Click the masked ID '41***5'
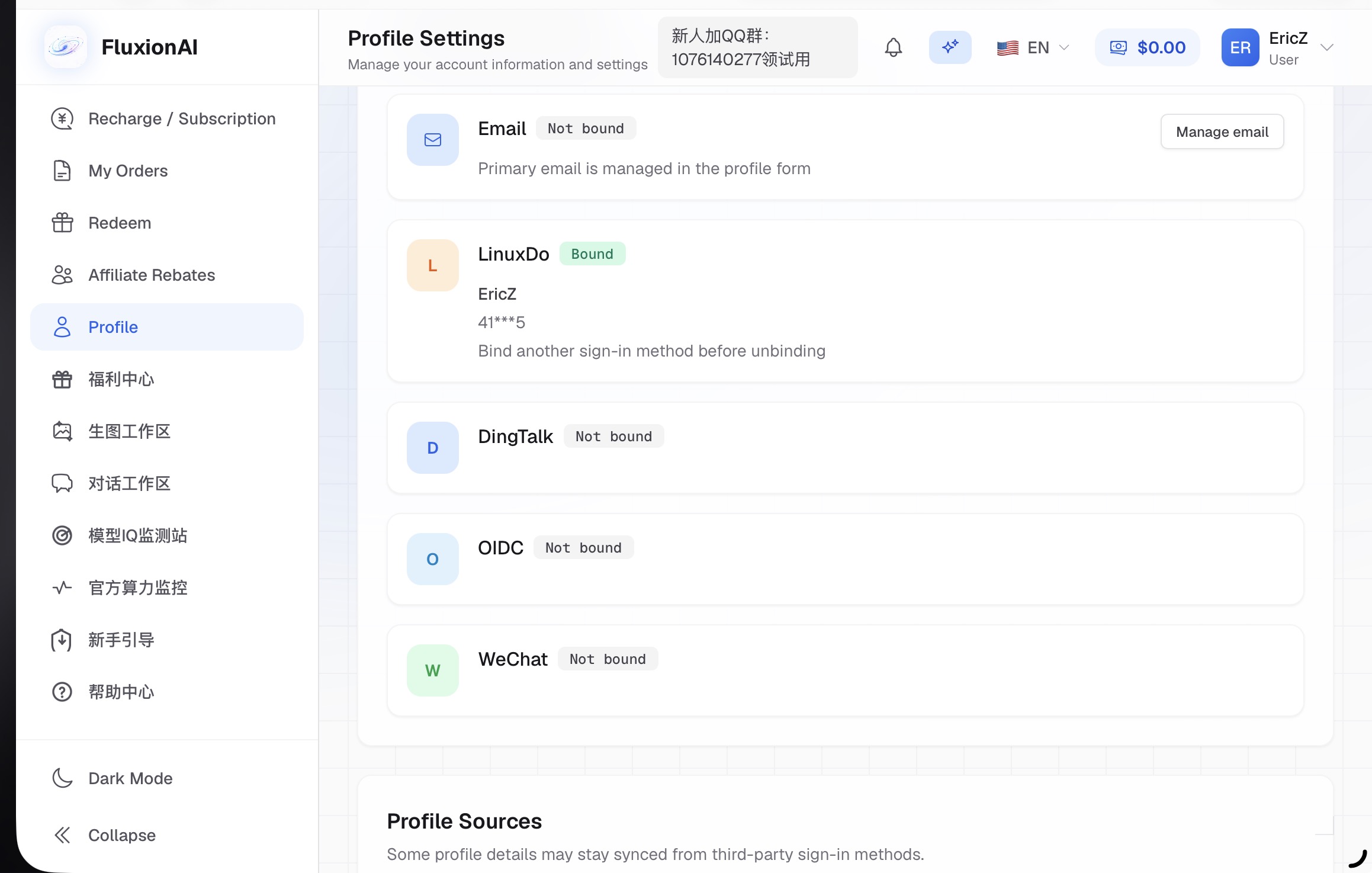The height and width of the screenshot is (873, 1372). click(x=502, y=322)
